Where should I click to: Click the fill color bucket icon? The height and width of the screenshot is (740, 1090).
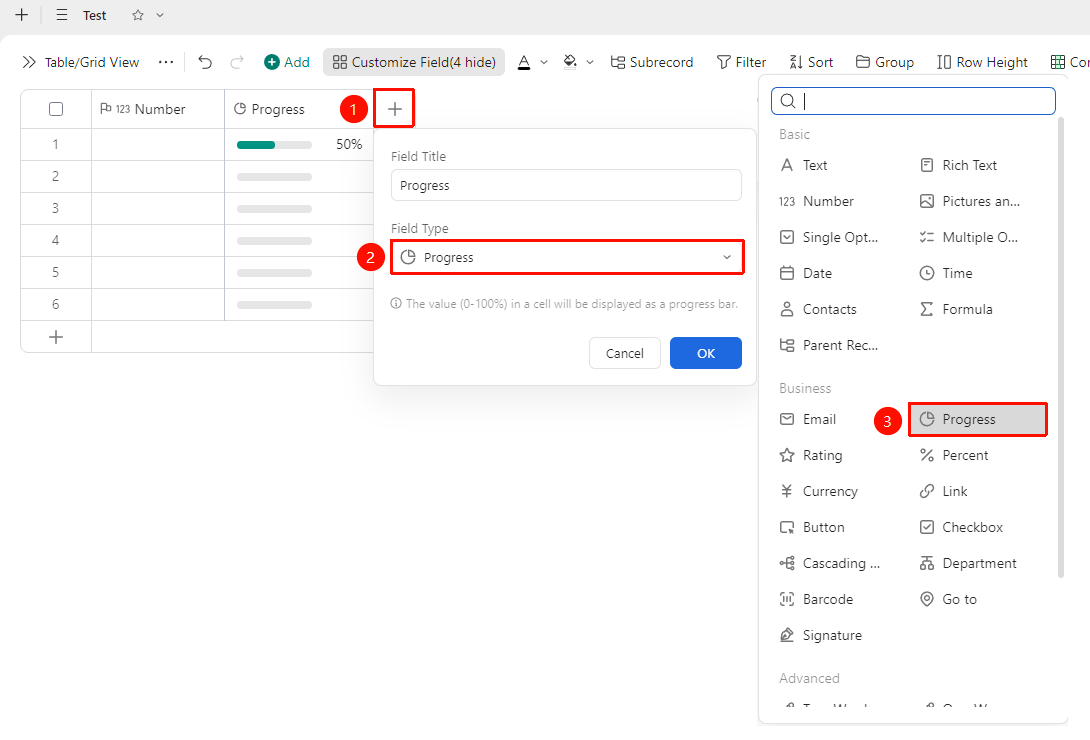[570, 62]
